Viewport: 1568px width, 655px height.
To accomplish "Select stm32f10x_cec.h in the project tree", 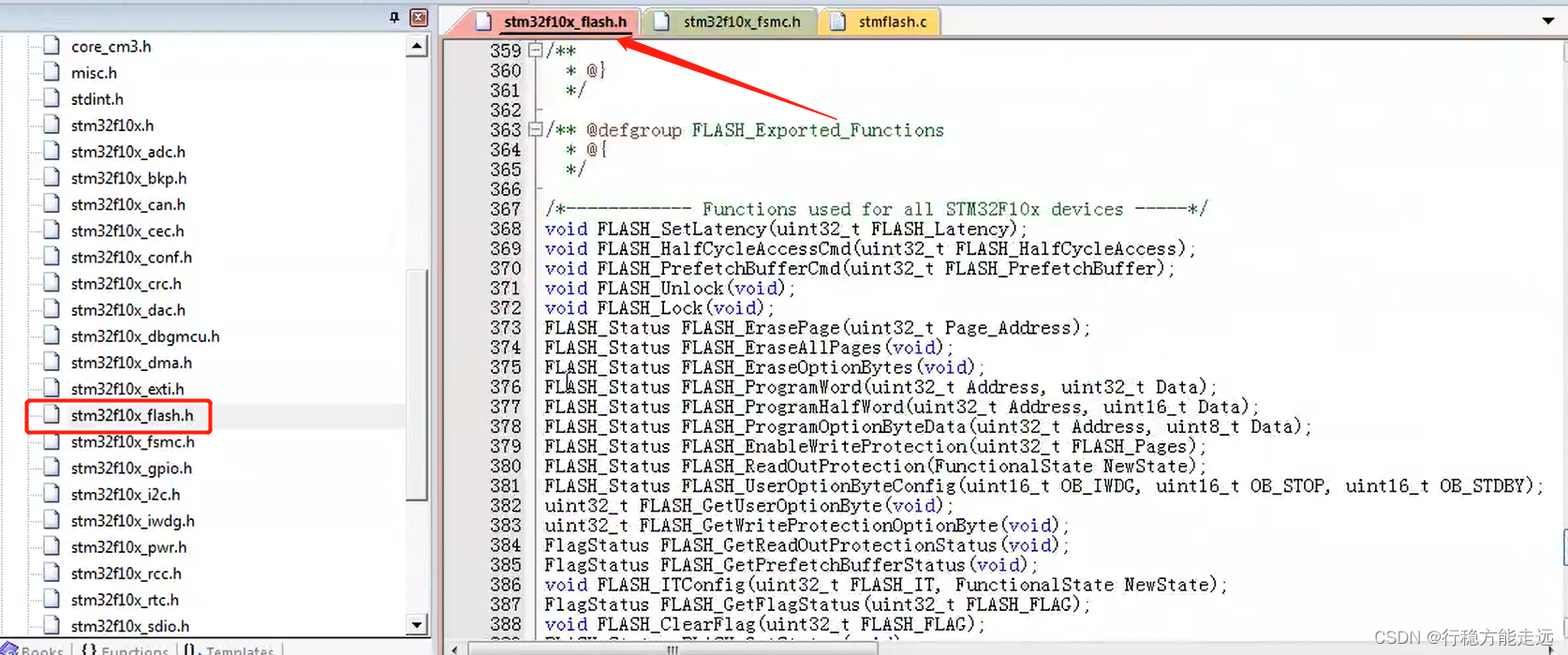I will [x=127, y=231].
